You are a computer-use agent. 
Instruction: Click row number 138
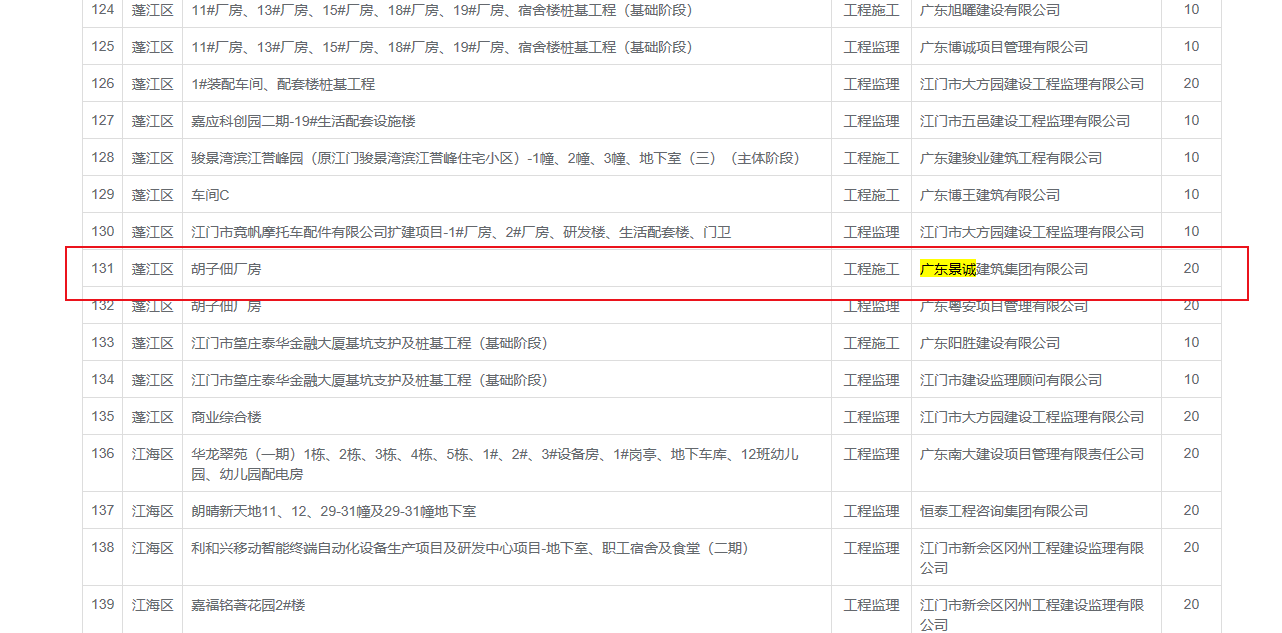click(103, 548)
